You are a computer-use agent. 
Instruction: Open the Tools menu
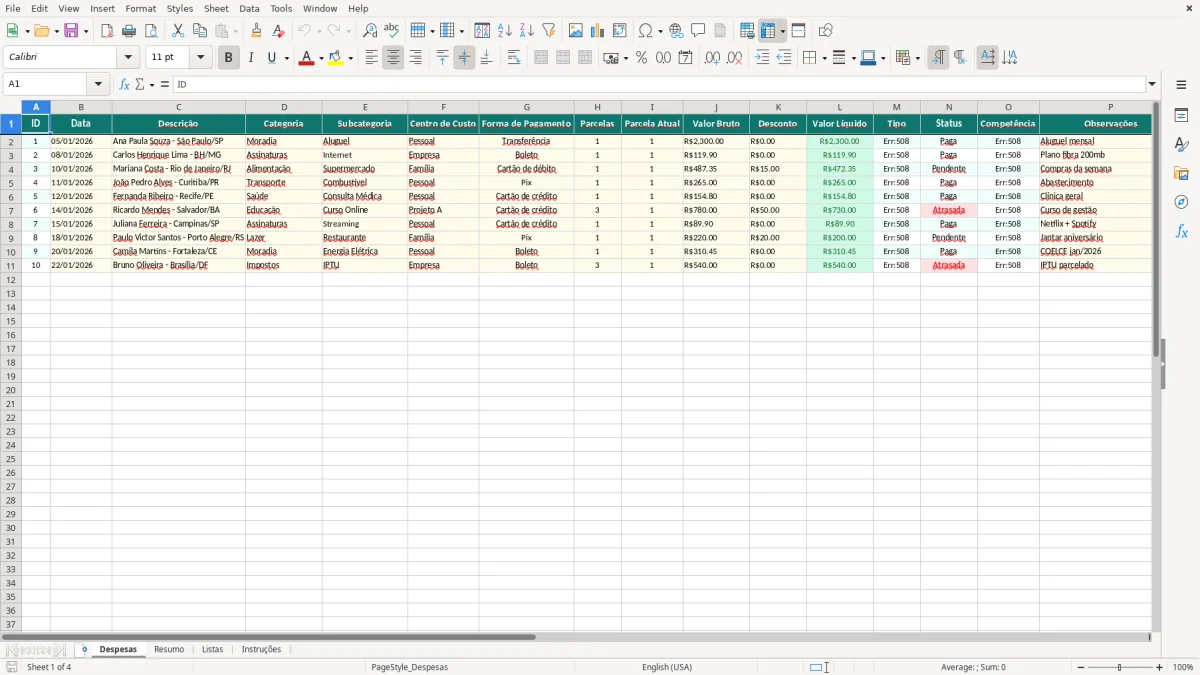281,8
